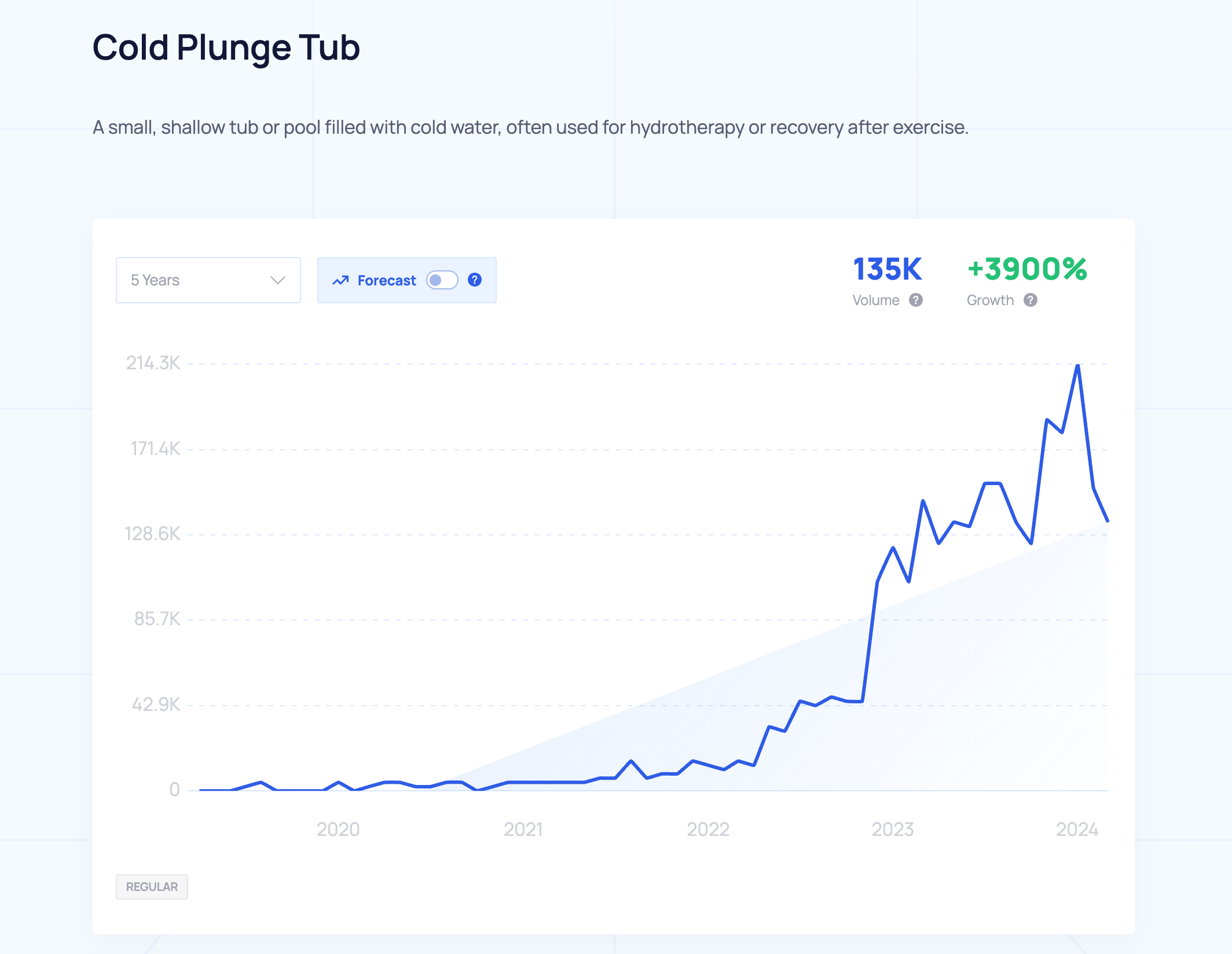The image size is (1232, 954).
Task: Click the REGULAR tag badge
Action: point(152,886)
